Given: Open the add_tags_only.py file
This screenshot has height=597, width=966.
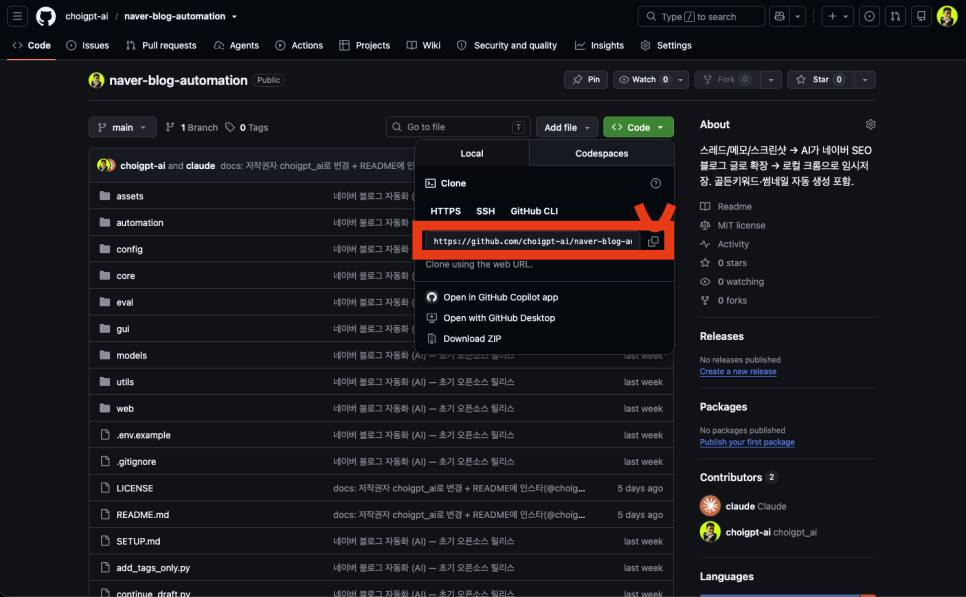Looking at the screenshot, I should [x=153, y=567].
